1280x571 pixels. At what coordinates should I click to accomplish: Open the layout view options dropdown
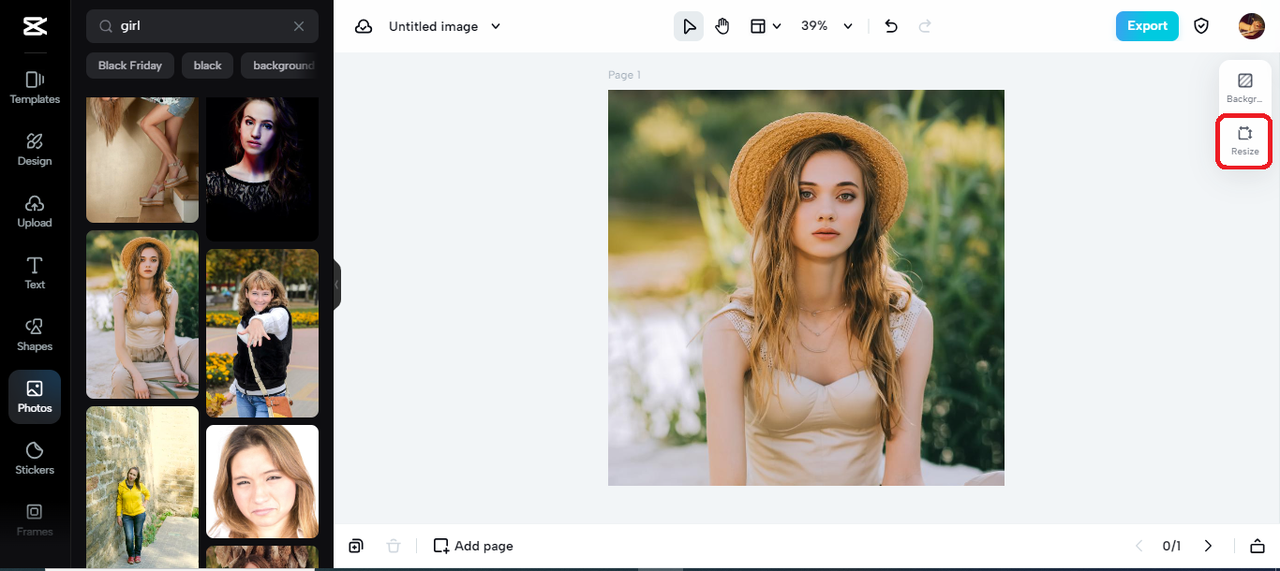766,27
